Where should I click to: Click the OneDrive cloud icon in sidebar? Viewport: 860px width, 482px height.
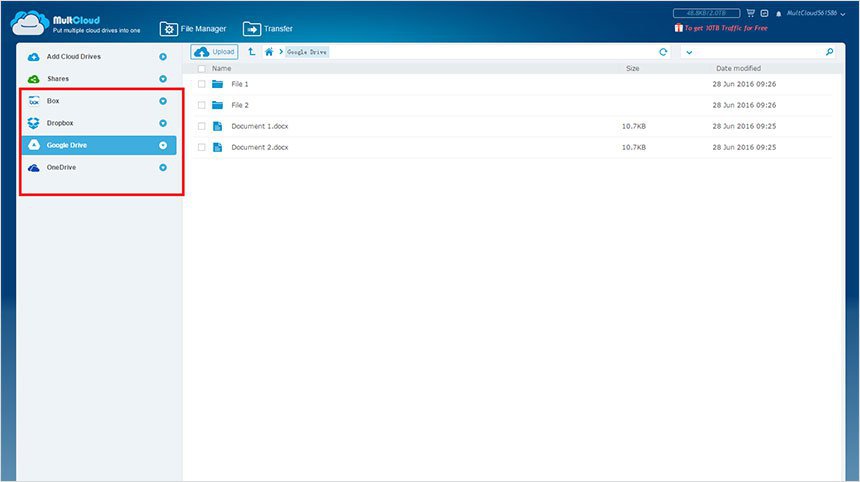[x=33, y=167]
